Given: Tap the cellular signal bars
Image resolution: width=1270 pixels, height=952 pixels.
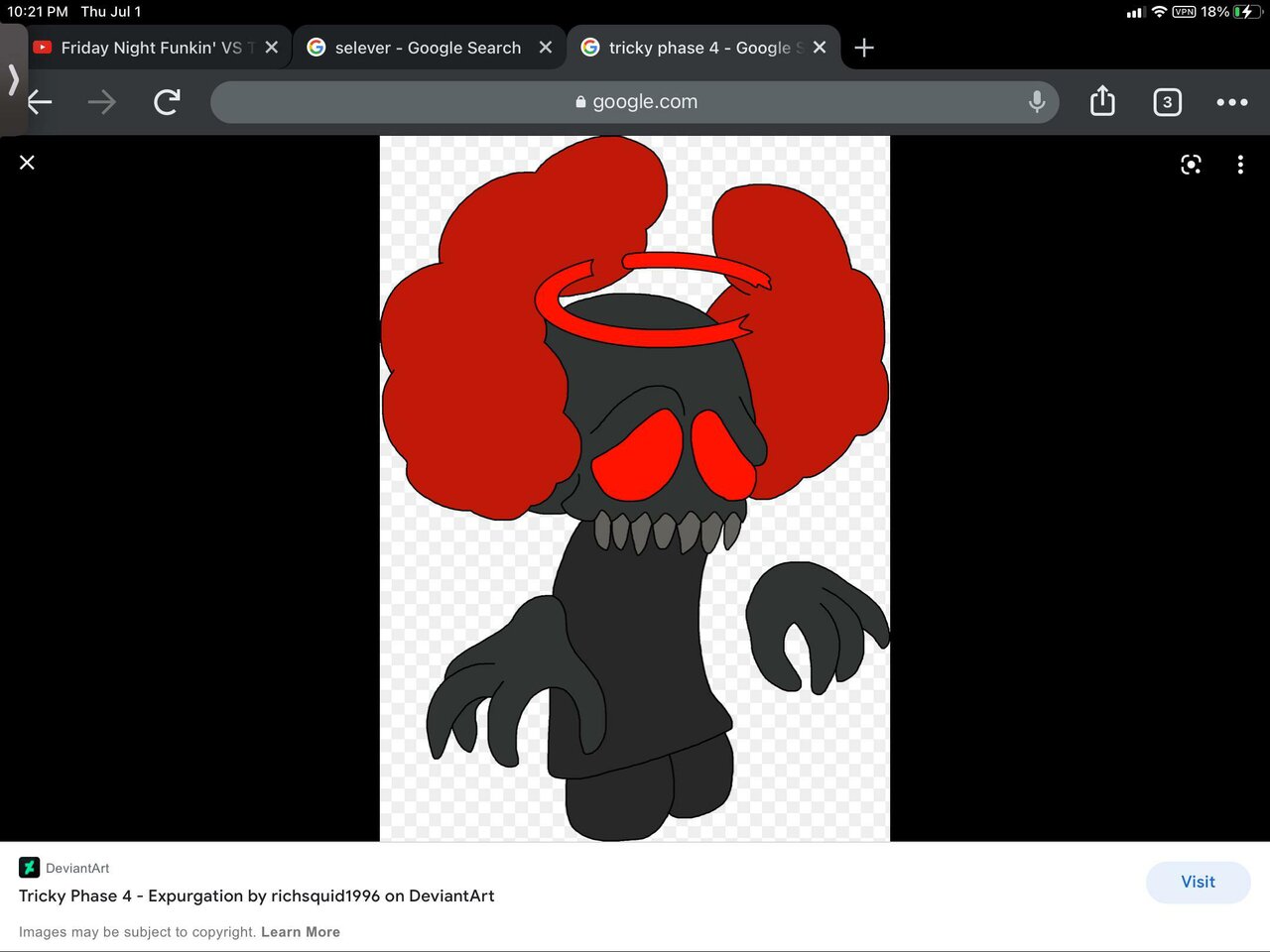Looking at the screenshot, I should click(1136, 13).
